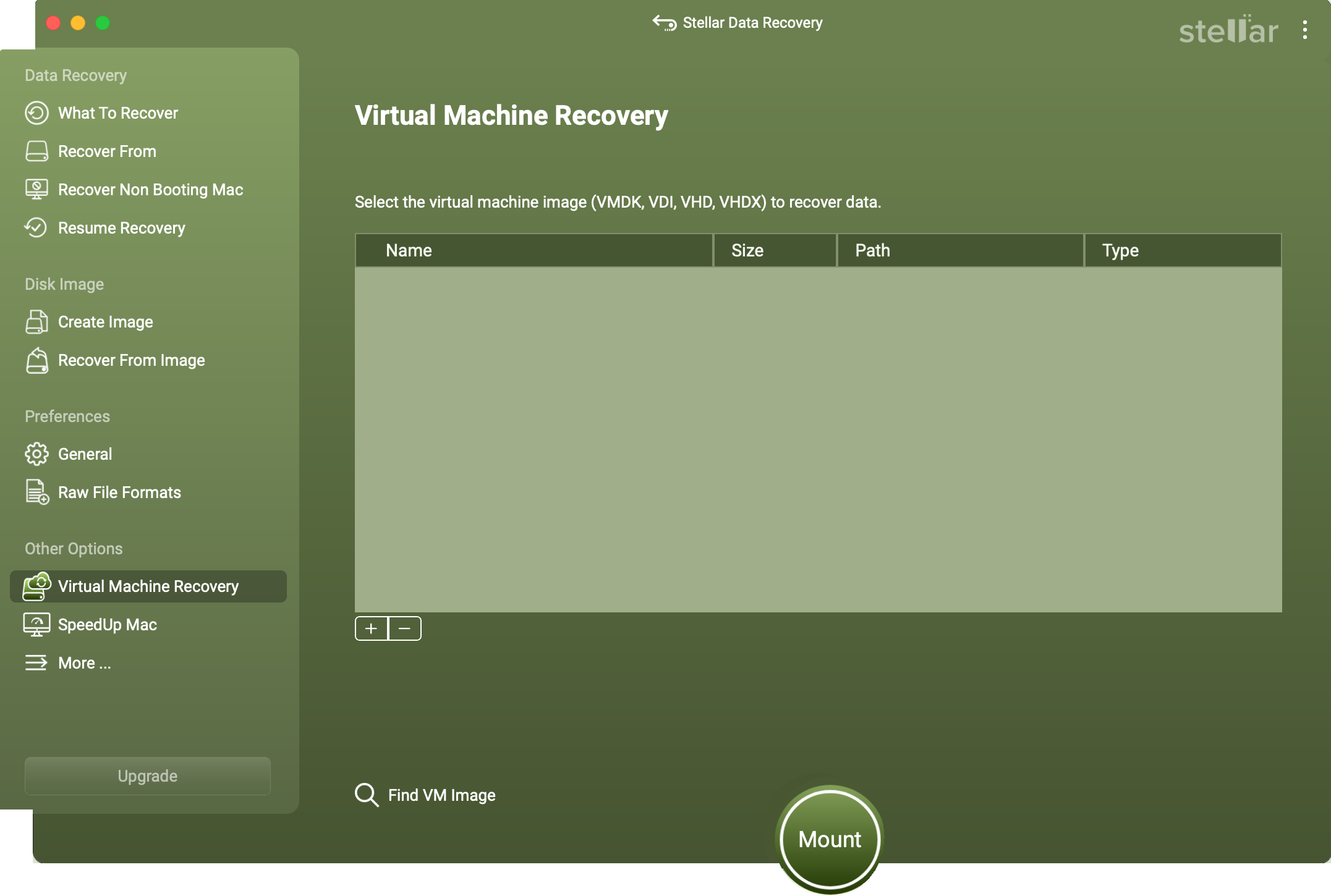This screenshot has width=1331, height=896.
Task: Minimize window with yellow button
Action: coord(78,23)
